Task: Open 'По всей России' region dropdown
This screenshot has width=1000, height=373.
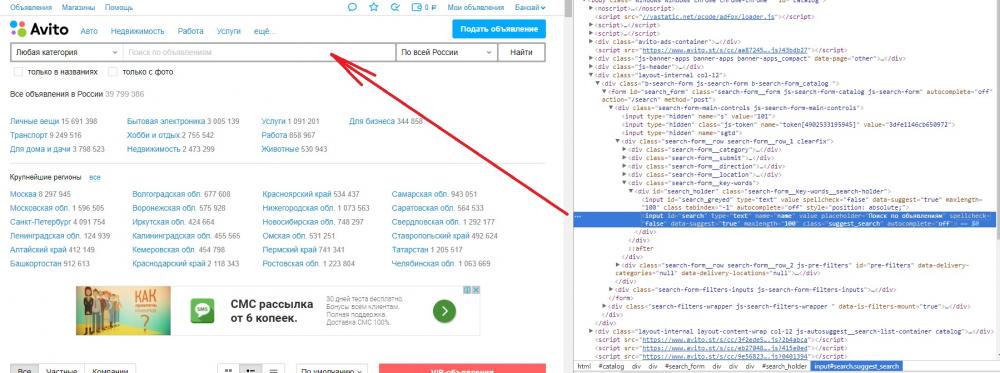Action: [x=446, y=52]
